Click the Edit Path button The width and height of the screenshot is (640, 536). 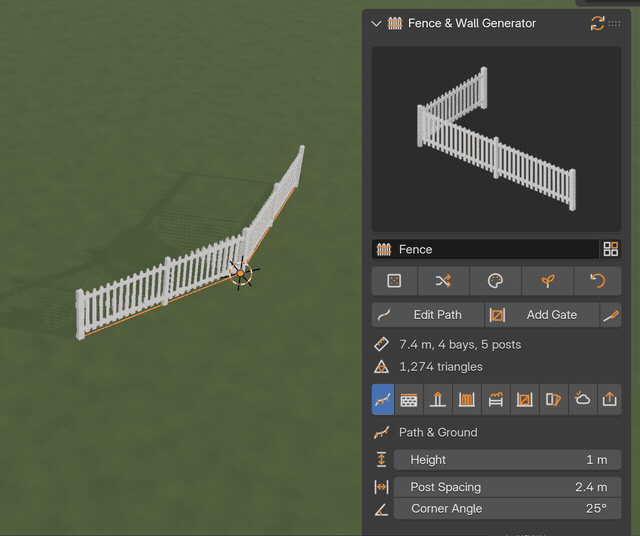(x=428, y=315)
